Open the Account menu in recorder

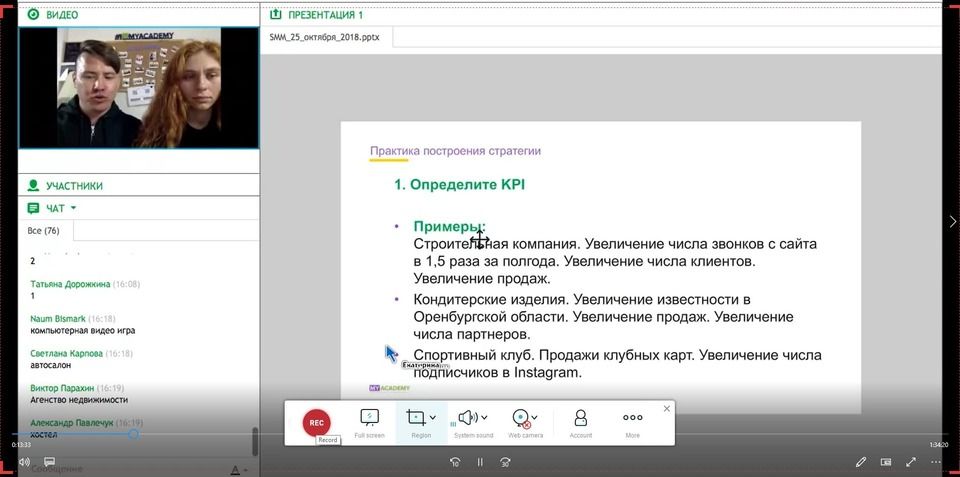(580, 423)
